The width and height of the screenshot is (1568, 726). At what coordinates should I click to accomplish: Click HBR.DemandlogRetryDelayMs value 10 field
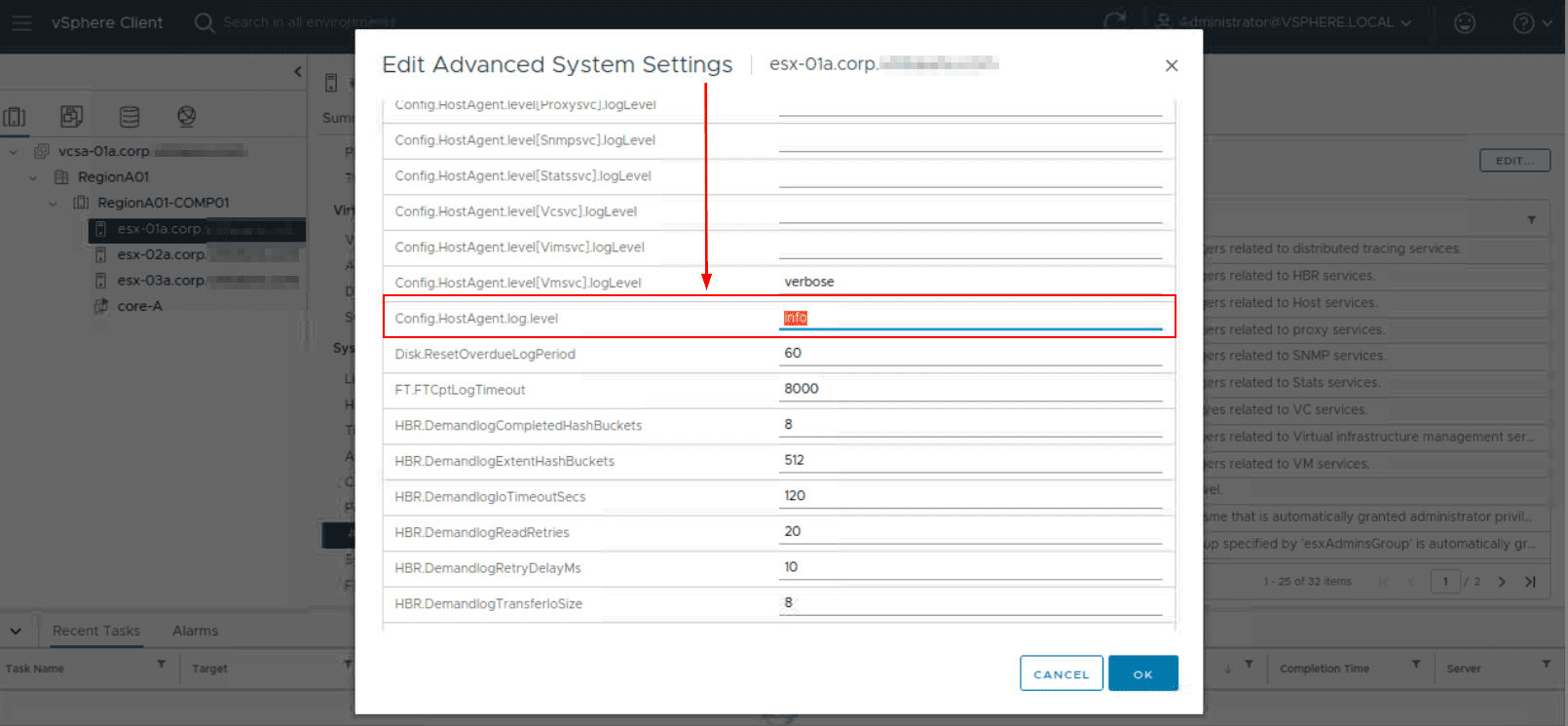pos(970,567)
